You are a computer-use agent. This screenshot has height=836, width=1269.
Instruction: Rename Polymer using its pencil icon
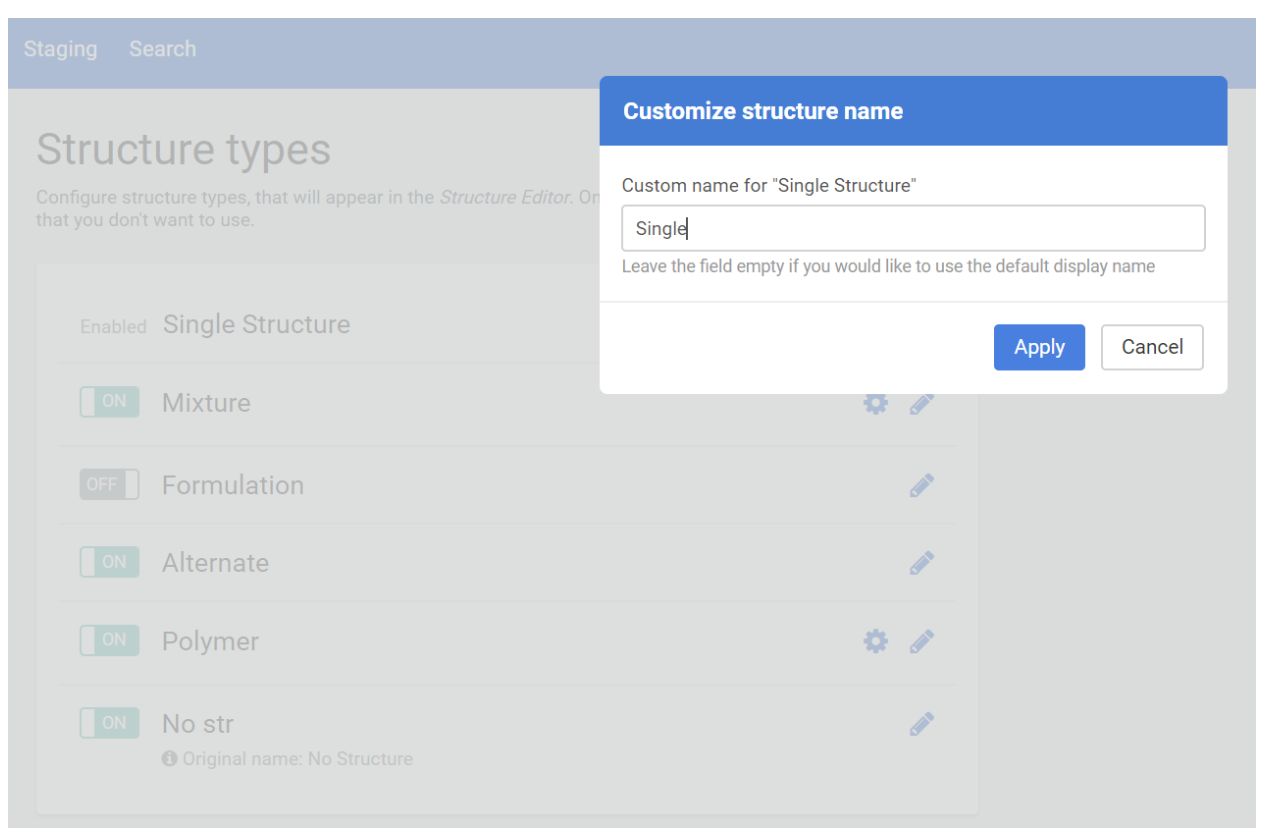tap(922, 641)
